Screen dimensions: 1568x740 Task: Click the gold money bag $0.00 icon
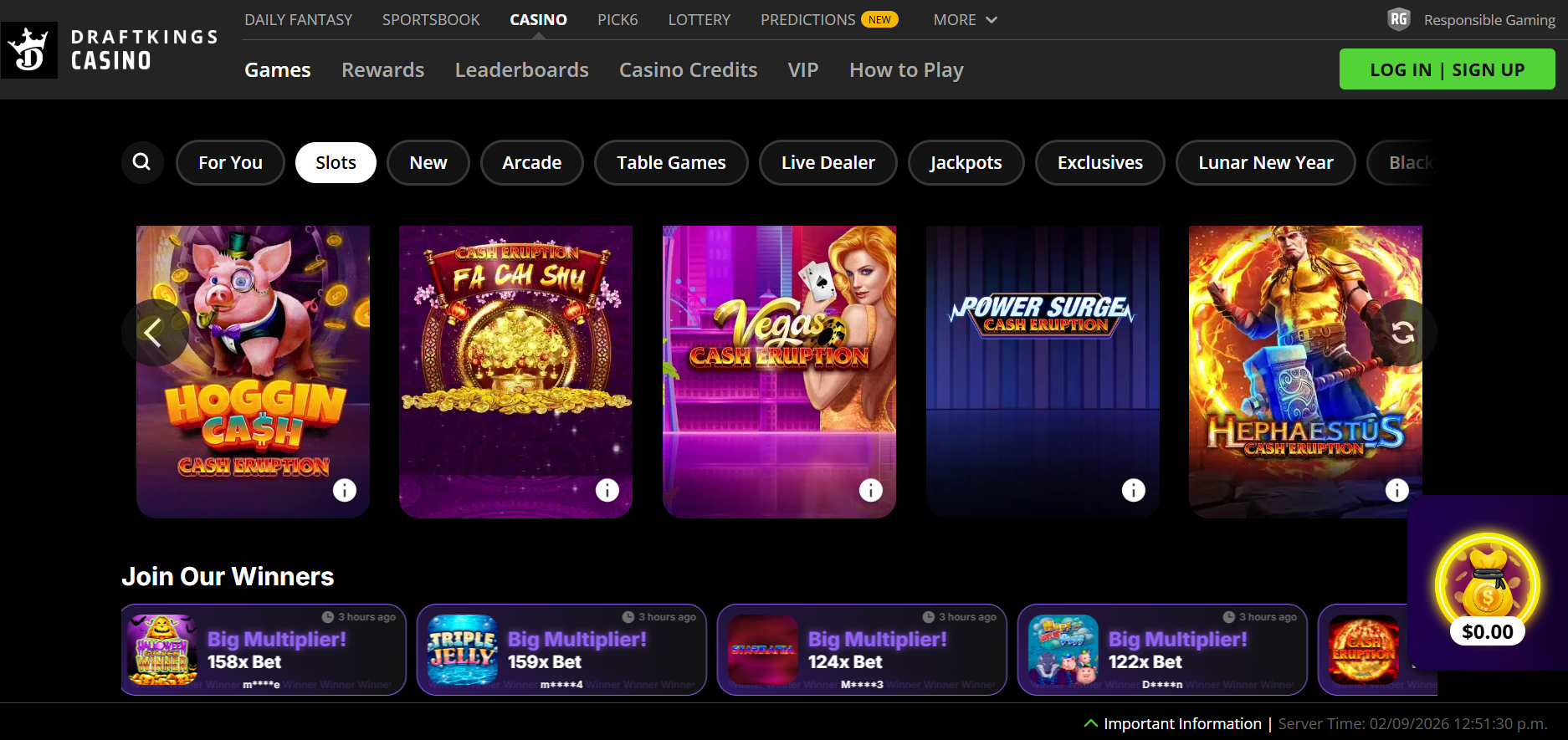1488,589
